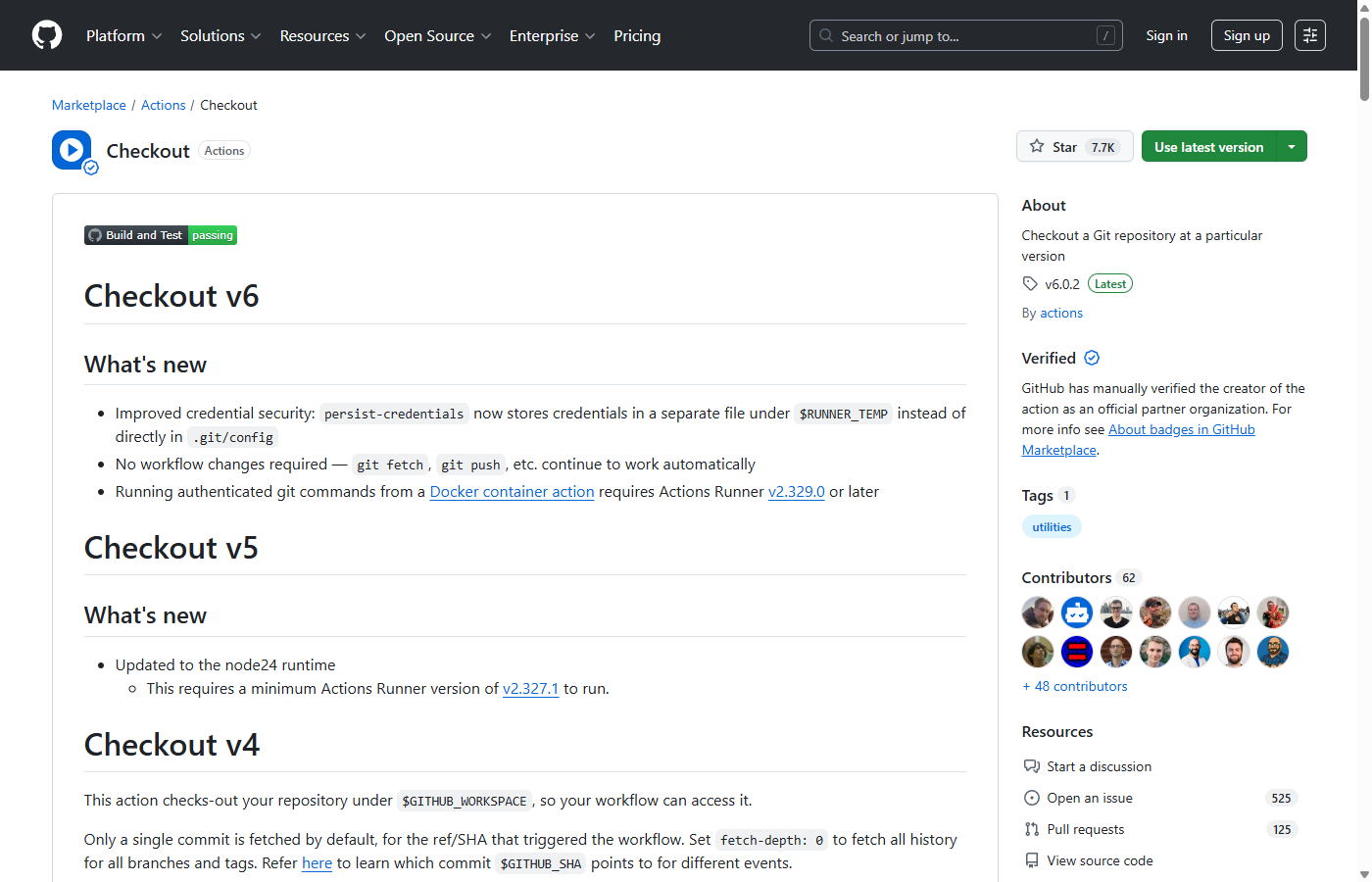Click the 62 contributors count badge
Viewport: 1372px width, 882px height.
click(1129, 577)
